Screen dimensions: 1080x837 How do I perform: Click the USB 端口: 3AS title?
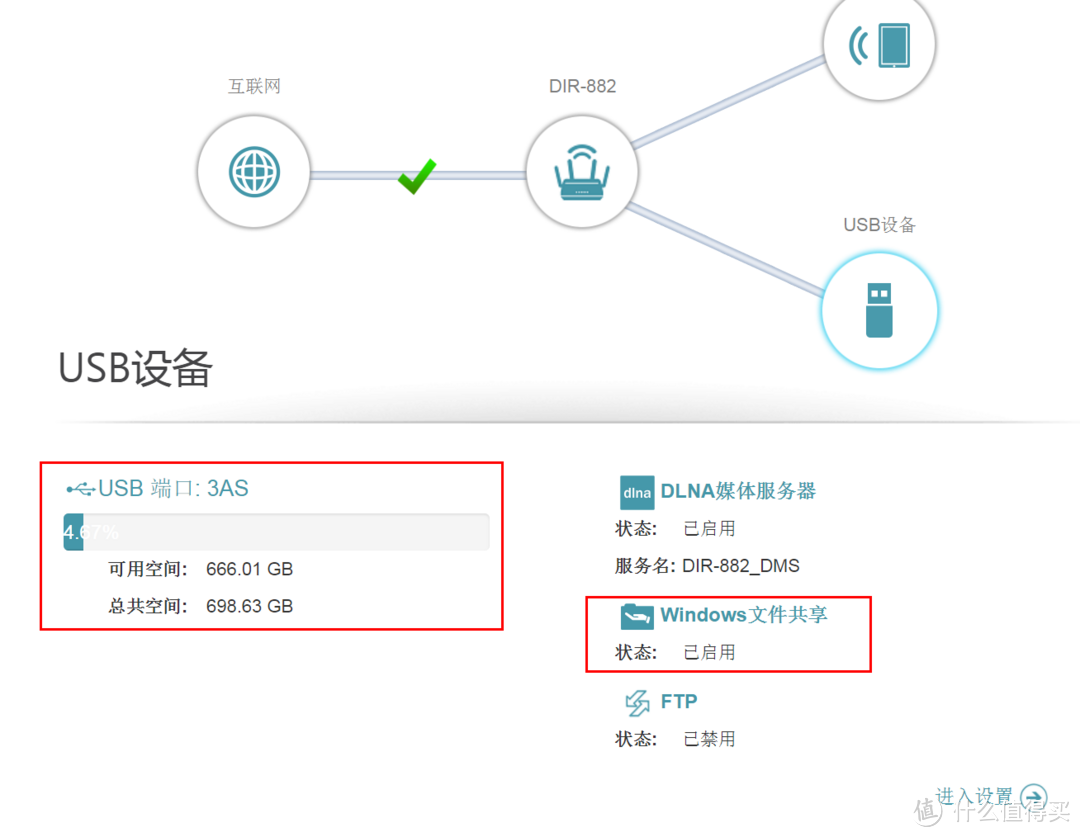point(173,488)
